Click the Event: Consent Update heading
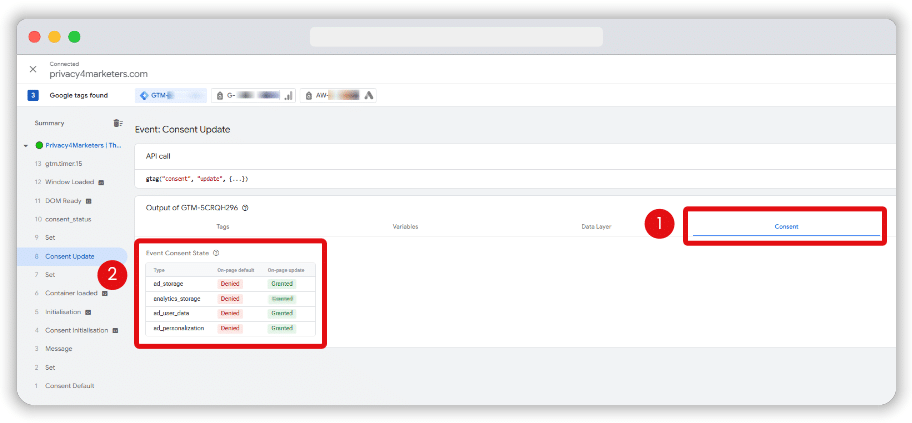The image size is (912, 423). (183, 129)
